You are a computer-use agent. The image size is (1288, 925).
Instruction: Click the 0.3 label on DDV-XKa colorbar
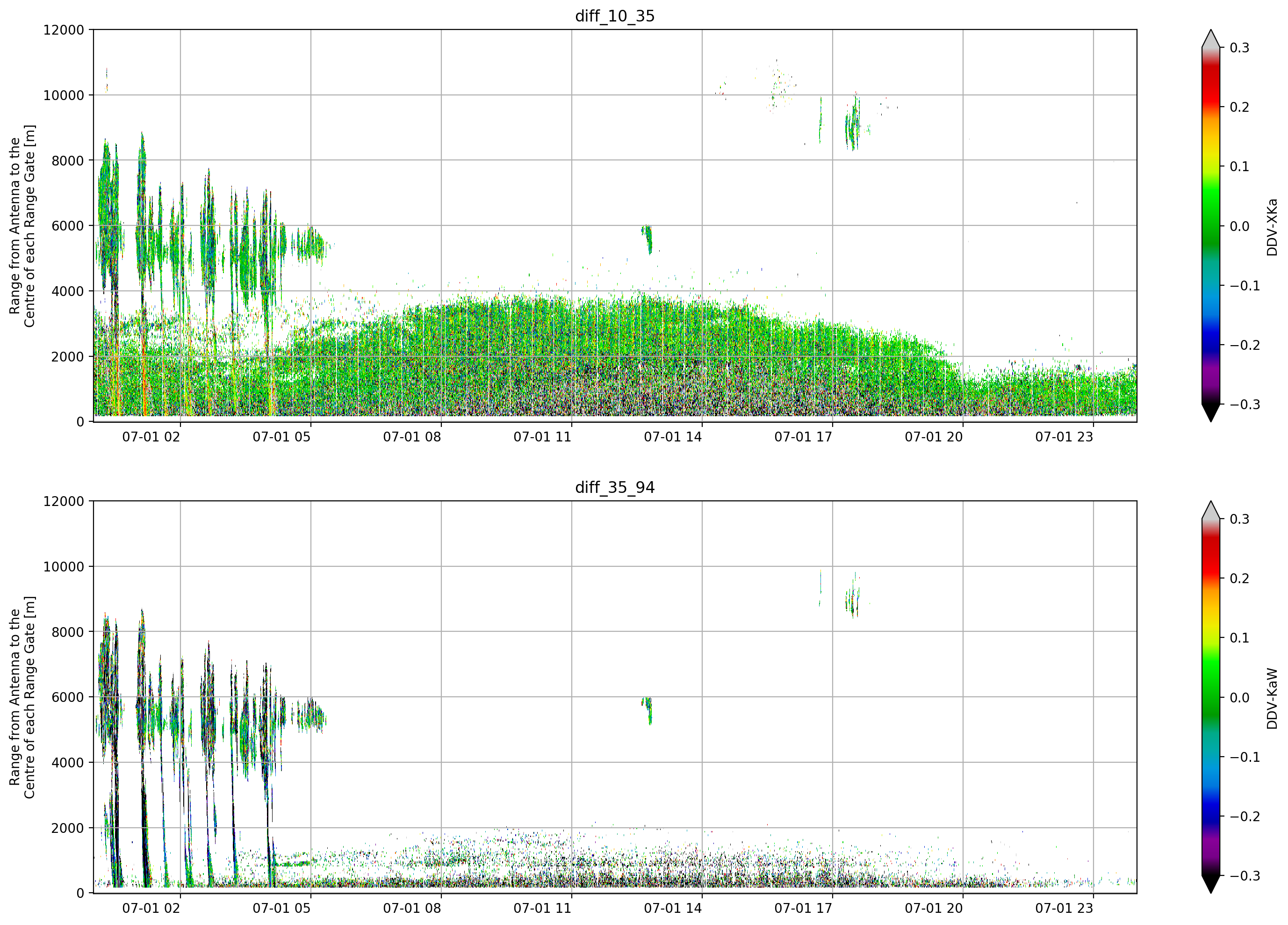click(1239, 48)
